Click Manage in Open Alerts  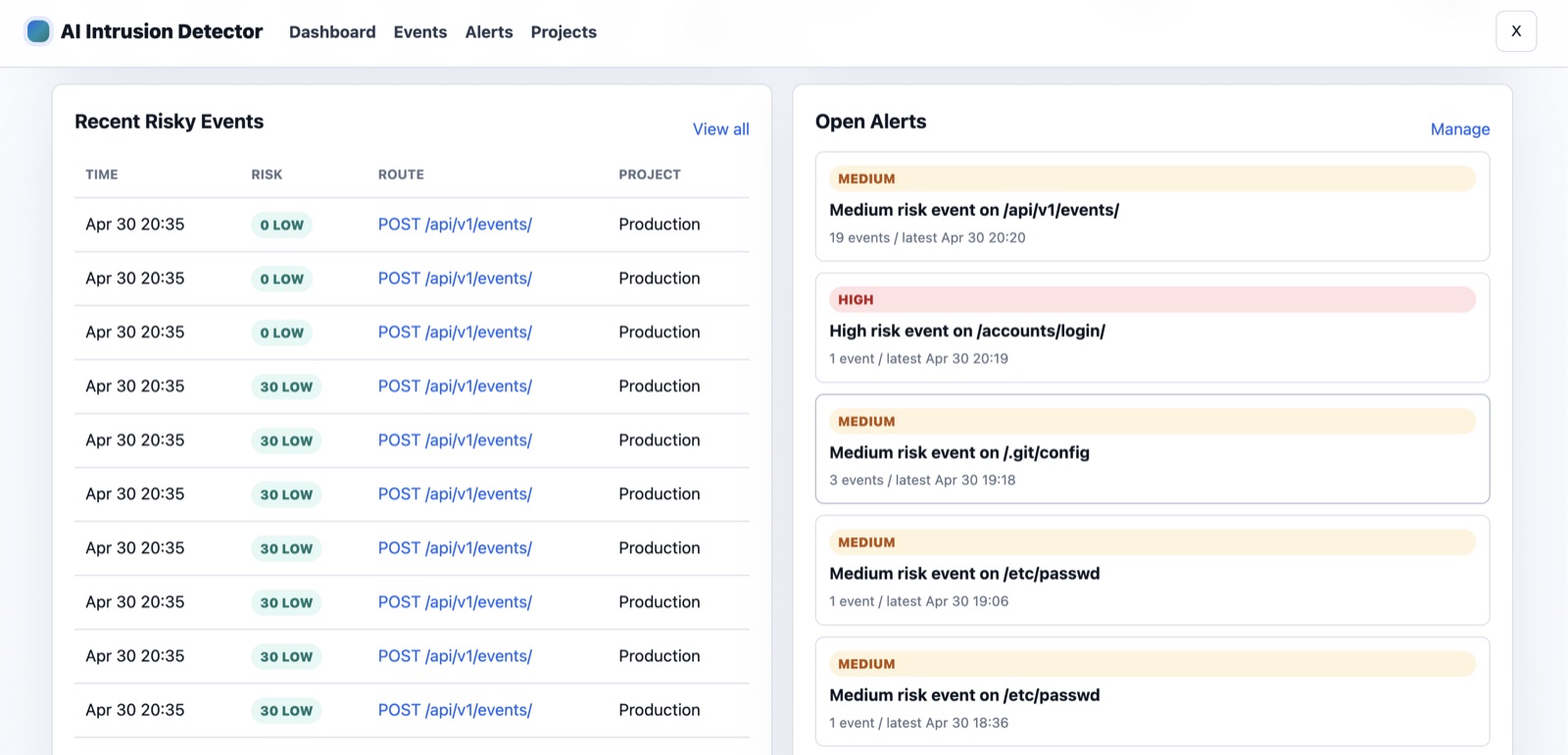1460,129
